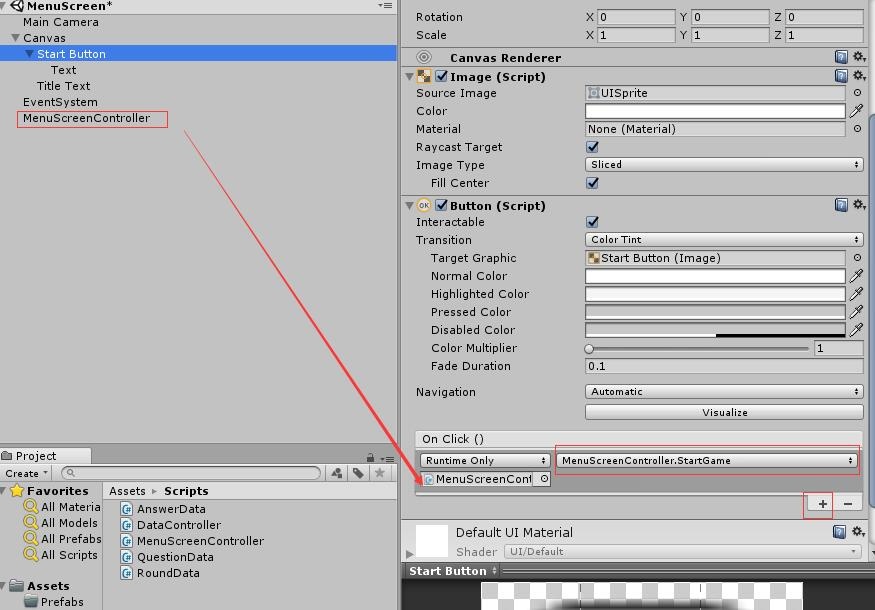Toggle Button (Script) component enabled checkbox
Viewport: 875px width, 610px height.
click(x=441, y=205)
